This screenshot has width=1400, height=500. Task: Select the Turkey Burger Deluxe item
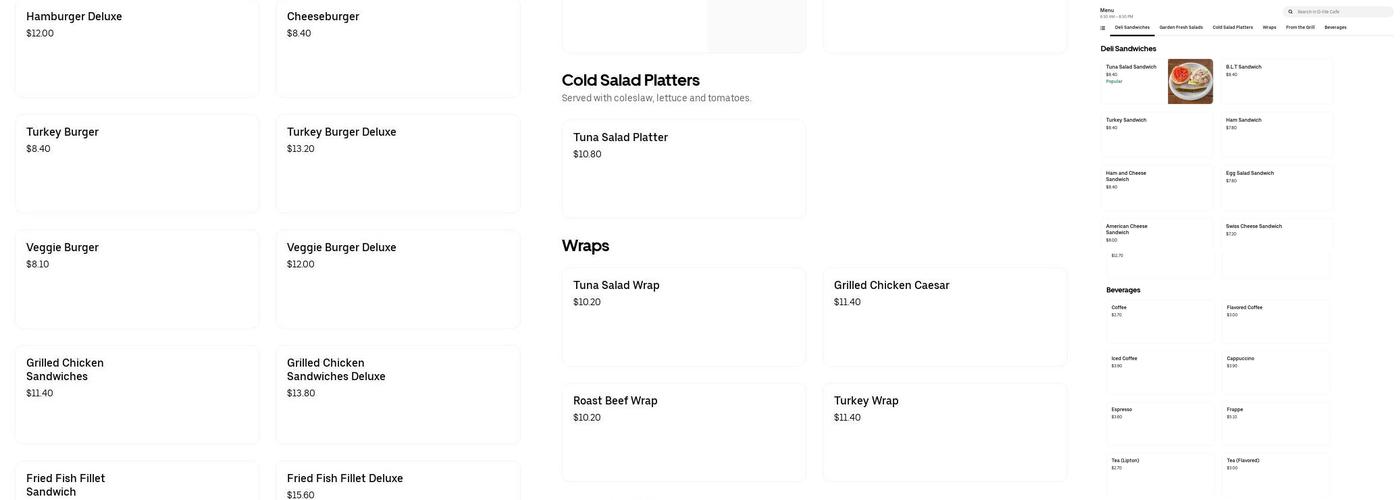(398, 163)
